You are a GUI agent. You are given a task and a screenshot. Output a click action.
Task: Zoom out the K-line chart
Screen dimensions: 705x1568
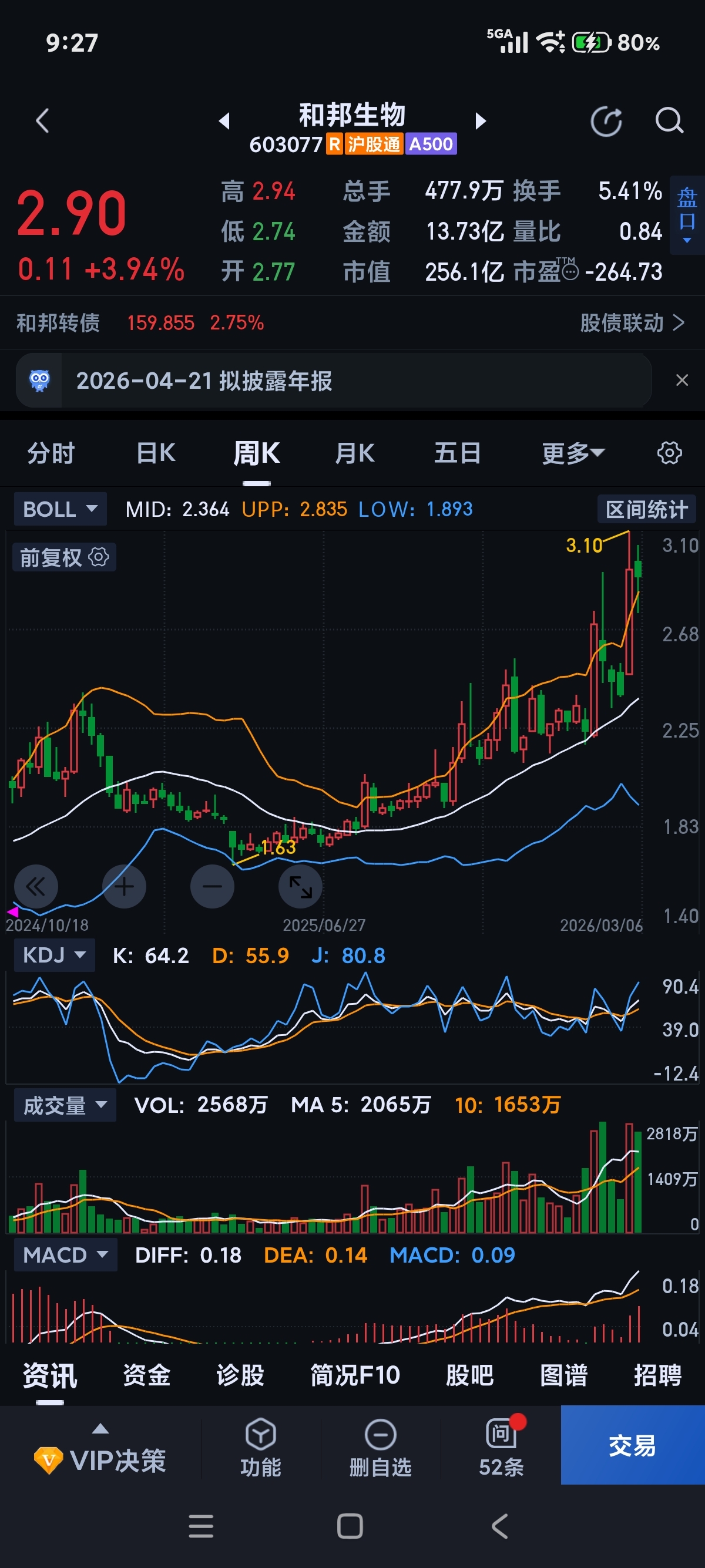pos(212,886)
